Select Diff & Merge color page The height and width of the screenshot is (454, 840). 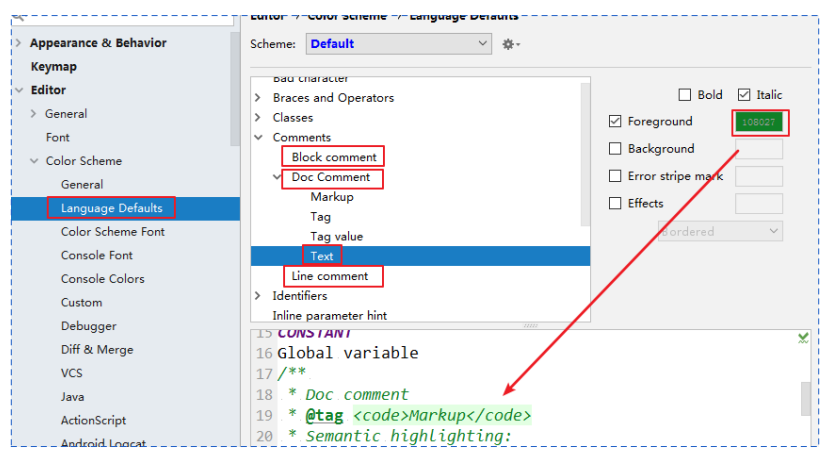(x=97, y=349)
